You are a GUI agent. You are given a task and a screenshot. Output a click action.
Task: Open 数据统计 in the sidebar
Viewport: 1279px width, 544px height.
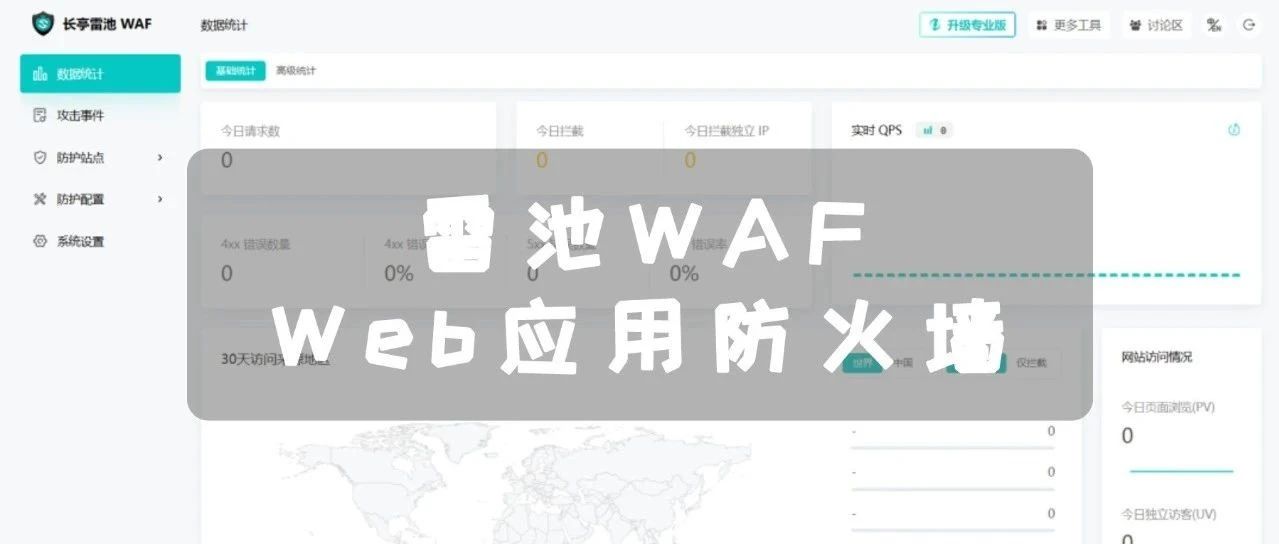(100, 74)
